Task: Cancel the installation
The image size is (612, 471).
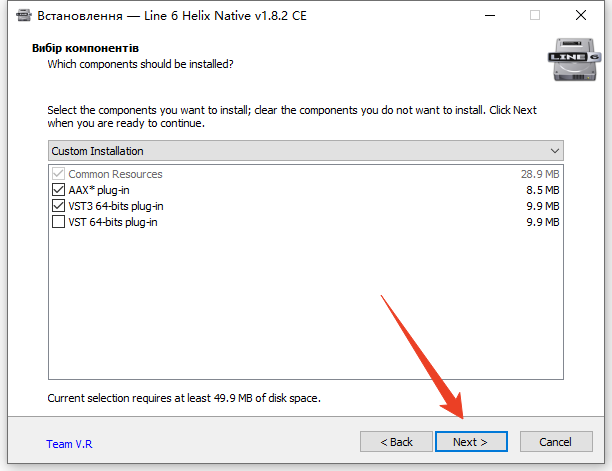Action: [555, 441]
